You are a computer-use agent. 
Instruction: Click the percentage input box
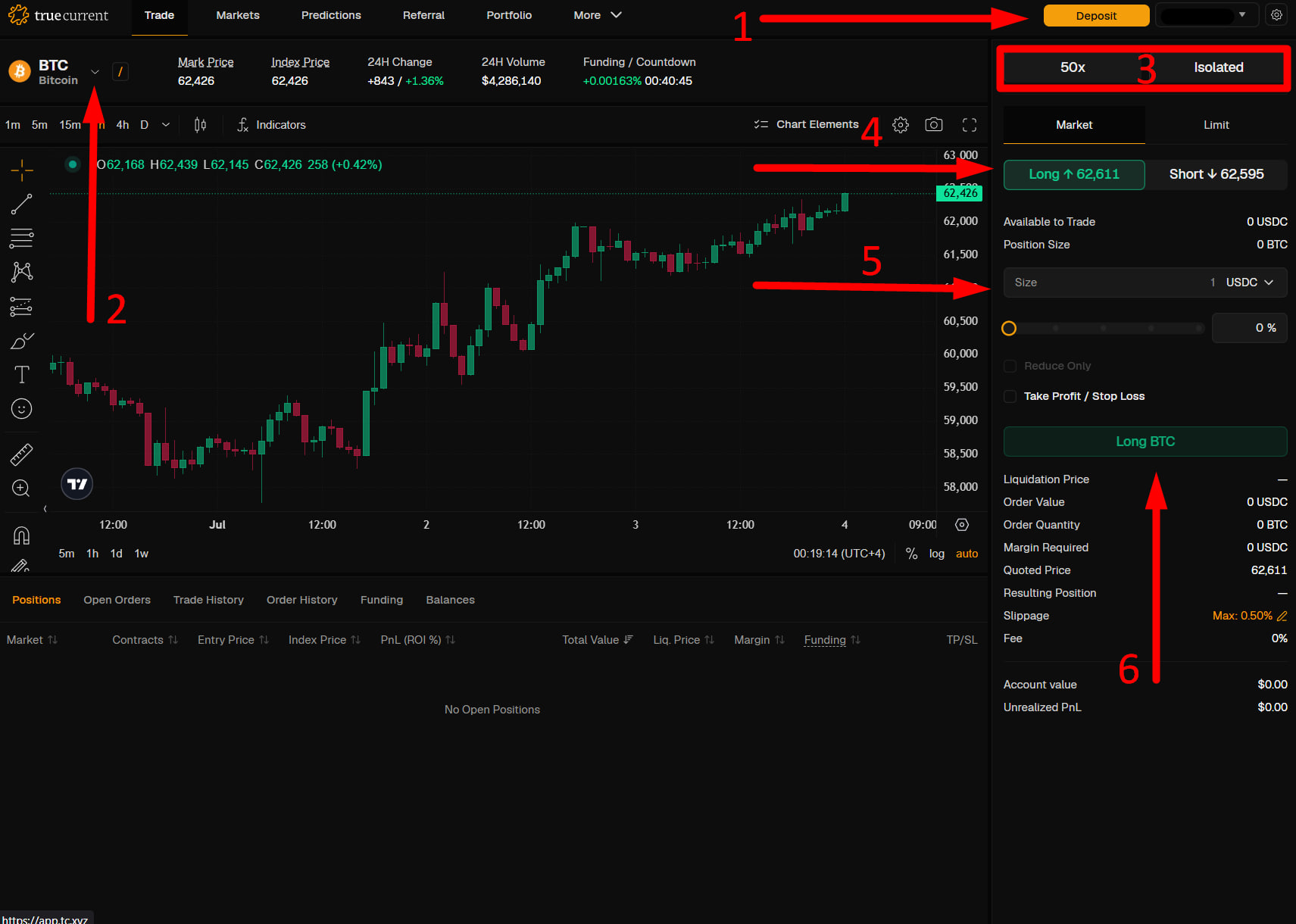click(1250, 328)
